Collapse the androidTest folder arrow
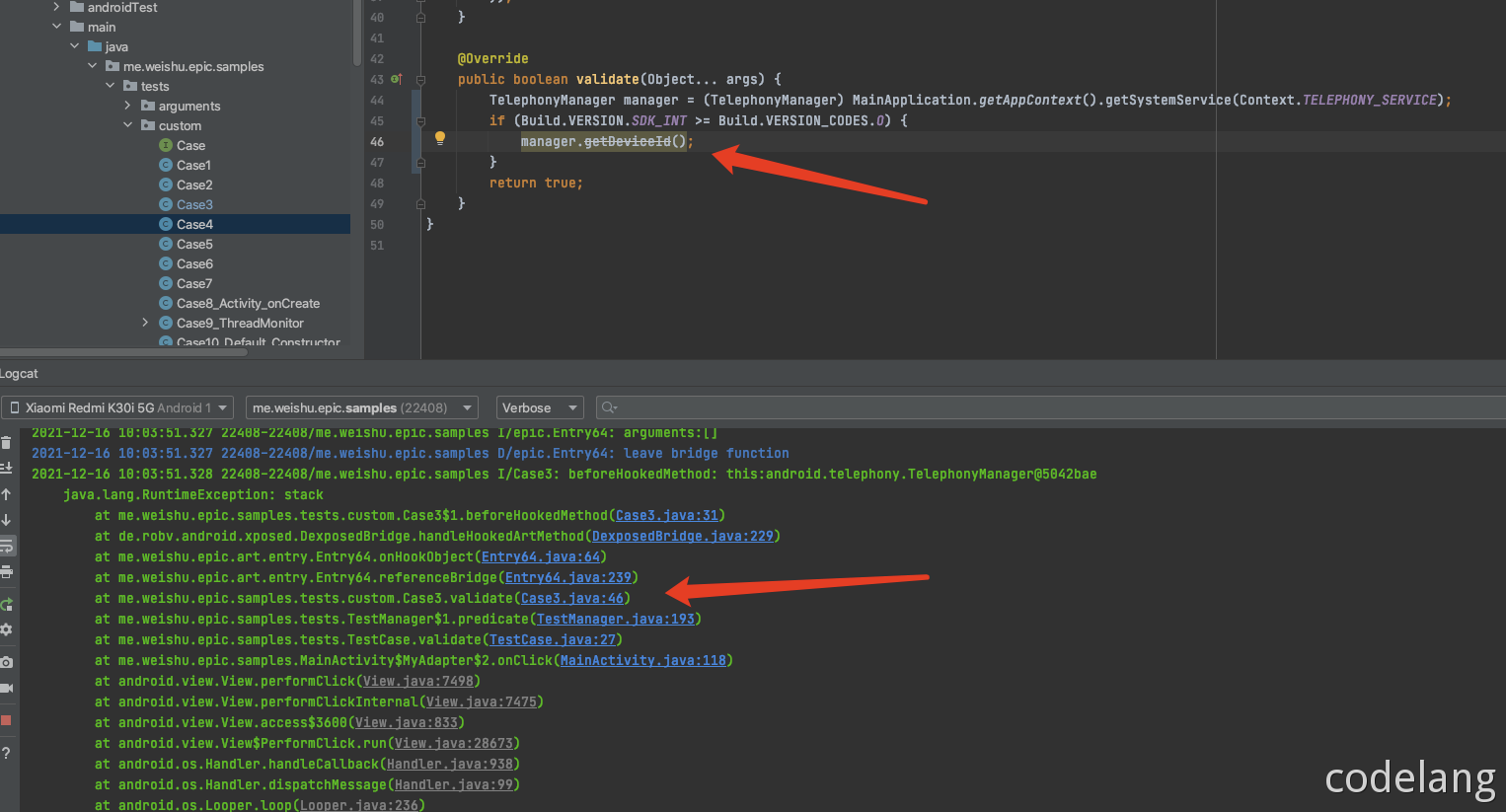Viewport: 1506px width, 812px height. [56, 7]
